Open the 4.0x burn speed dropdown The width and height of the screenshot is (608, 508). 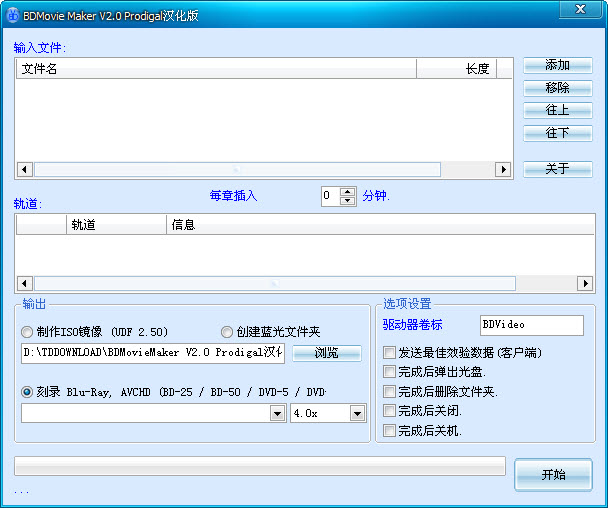(357, 413)
